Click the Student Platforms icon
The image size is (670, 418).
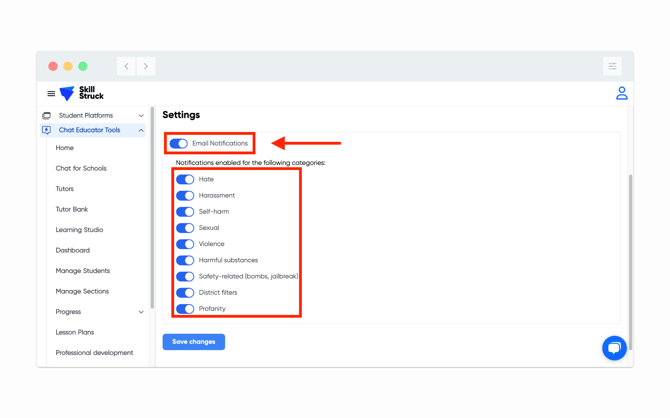point(47,116)
